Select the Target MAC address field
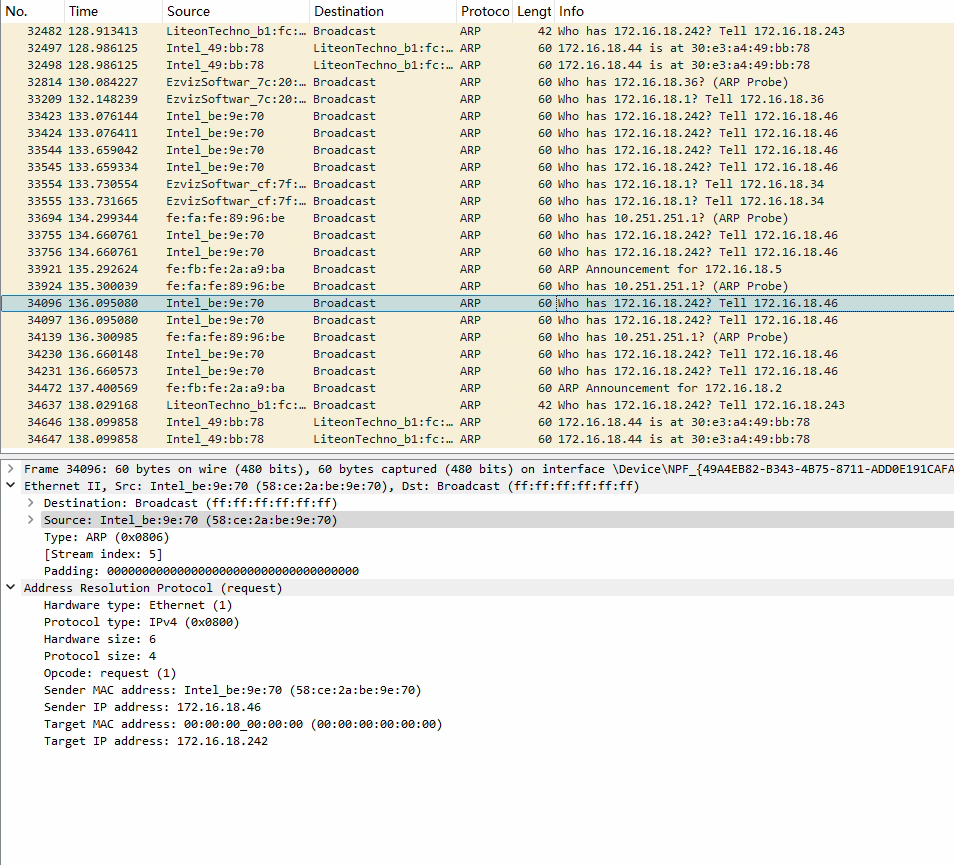The image size is (954, 865). coord(243,724)
